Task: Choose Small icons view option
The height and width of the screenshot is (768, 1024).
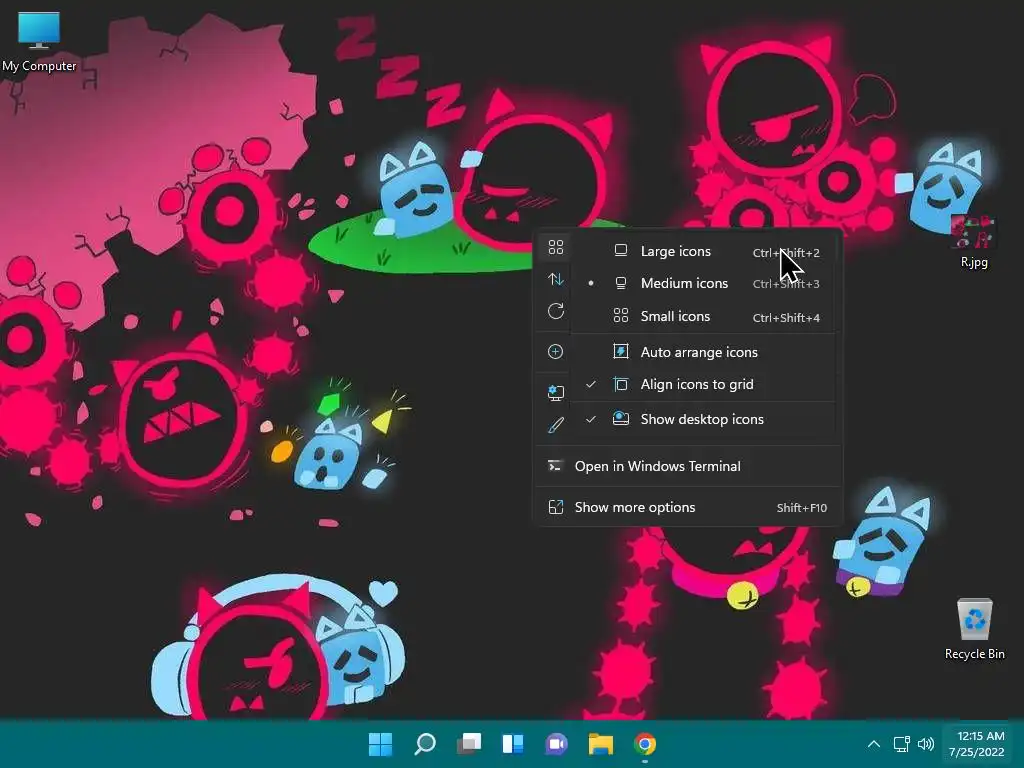Action: tap(704, 317)
